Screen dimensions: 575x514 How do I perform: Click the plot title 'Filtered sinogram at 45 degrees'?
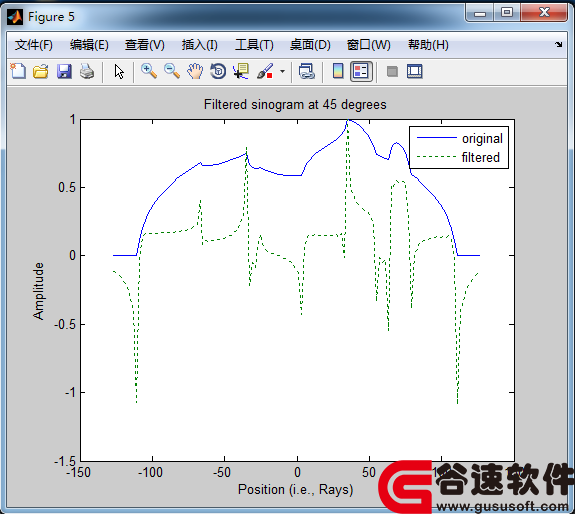pos(295,104)
